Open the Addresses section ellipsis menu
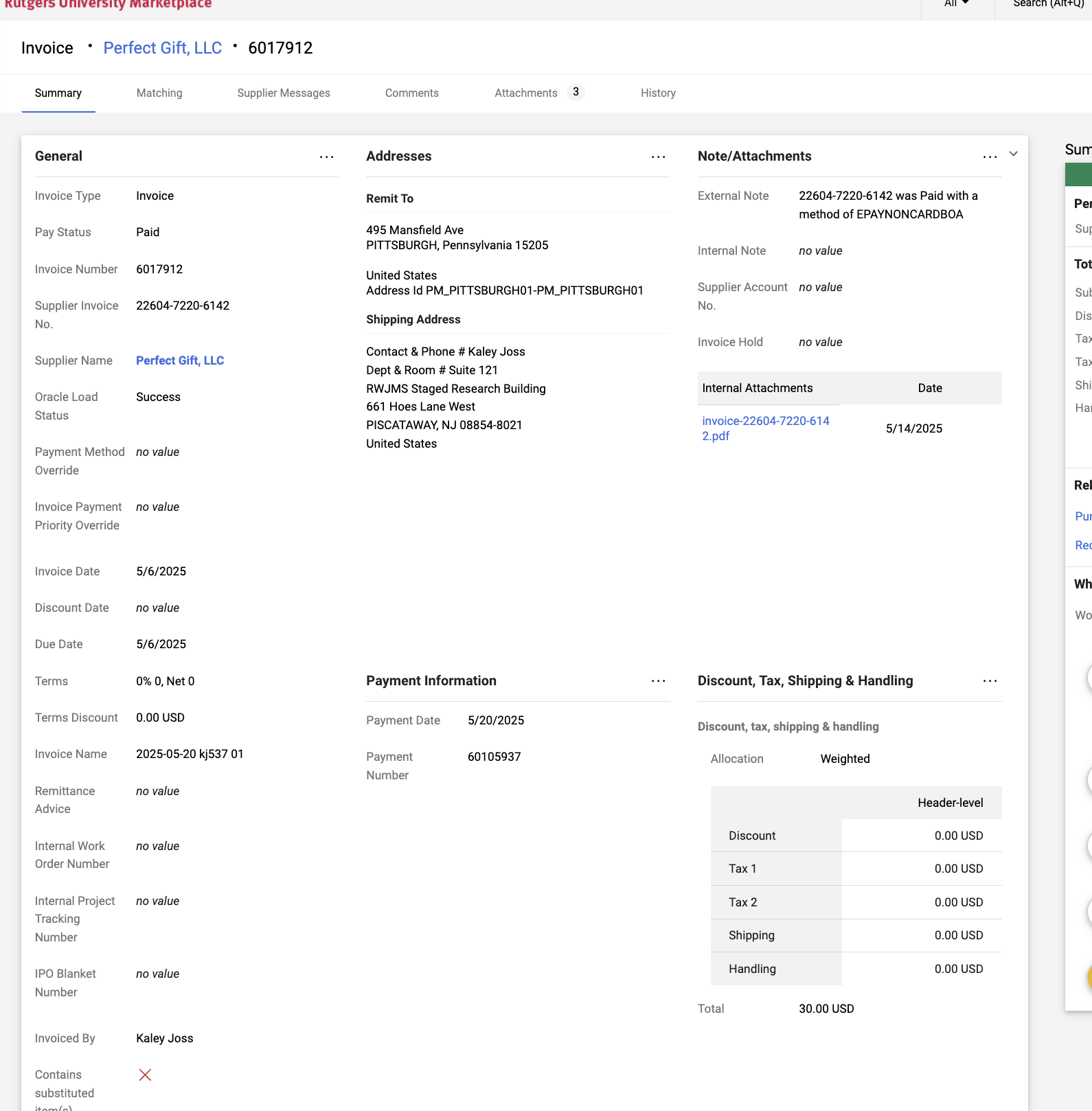This screenshot has height=1111, width=1092. 658,157
